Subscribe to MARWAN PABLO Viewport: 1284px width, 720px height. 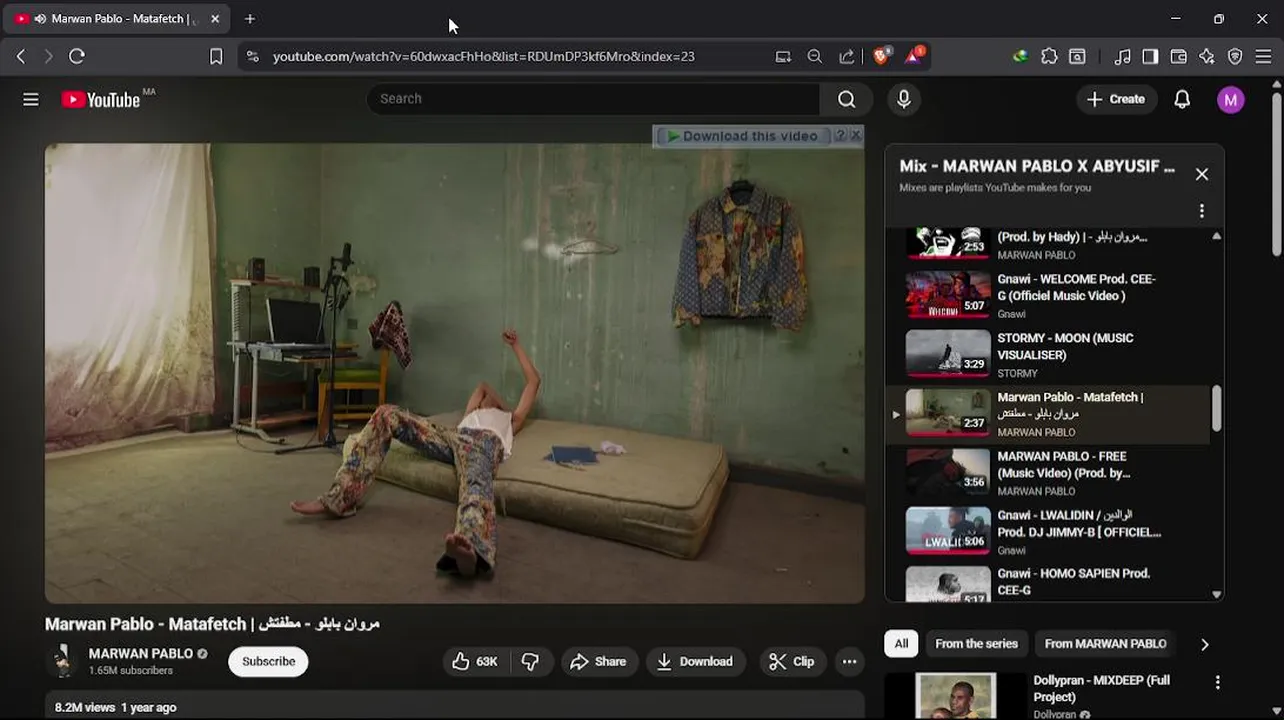[268, 661]
